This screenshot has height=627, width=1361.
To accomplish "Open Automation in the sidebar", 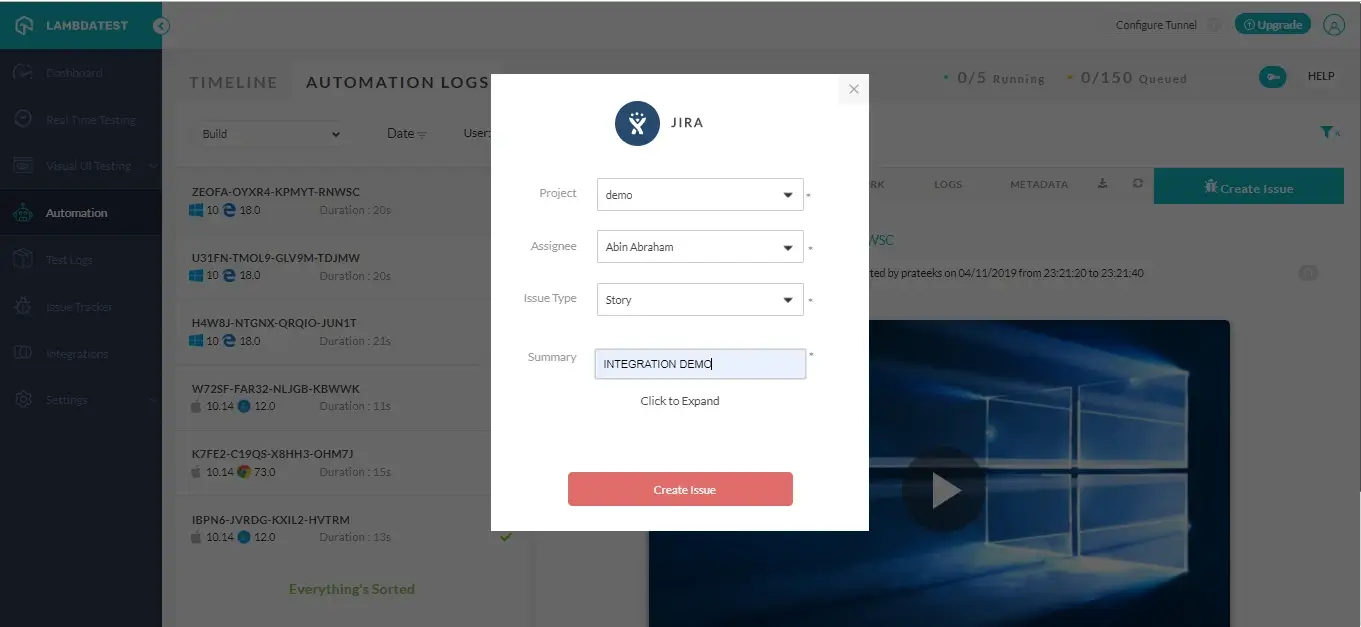I will click(x=76, y=213).
